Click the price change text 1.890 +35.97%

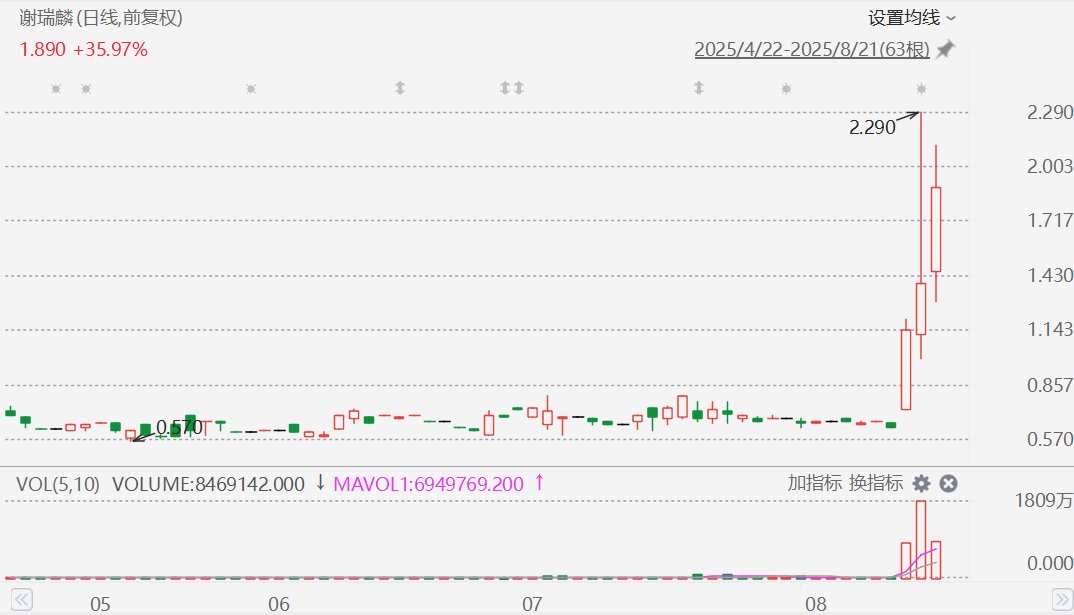pyautogui.click(x=84, y=49)
